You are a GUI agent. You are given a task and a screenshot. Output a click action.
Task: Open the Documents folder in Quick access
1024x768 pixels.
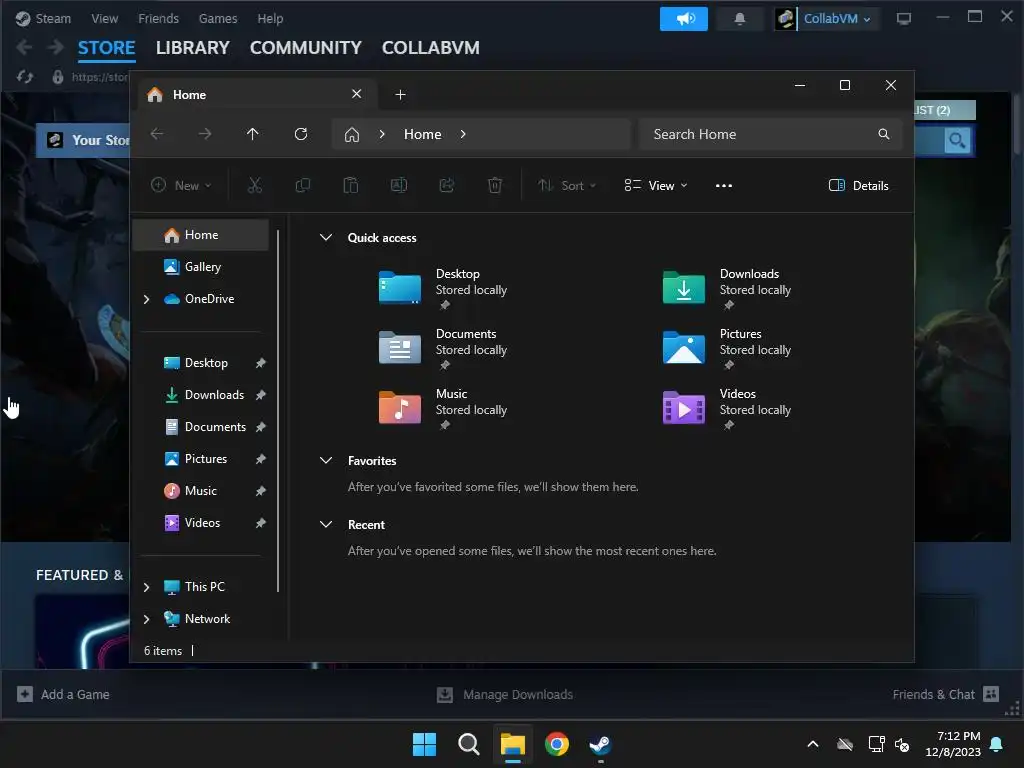pyautogui.click(x=443, y=348)
